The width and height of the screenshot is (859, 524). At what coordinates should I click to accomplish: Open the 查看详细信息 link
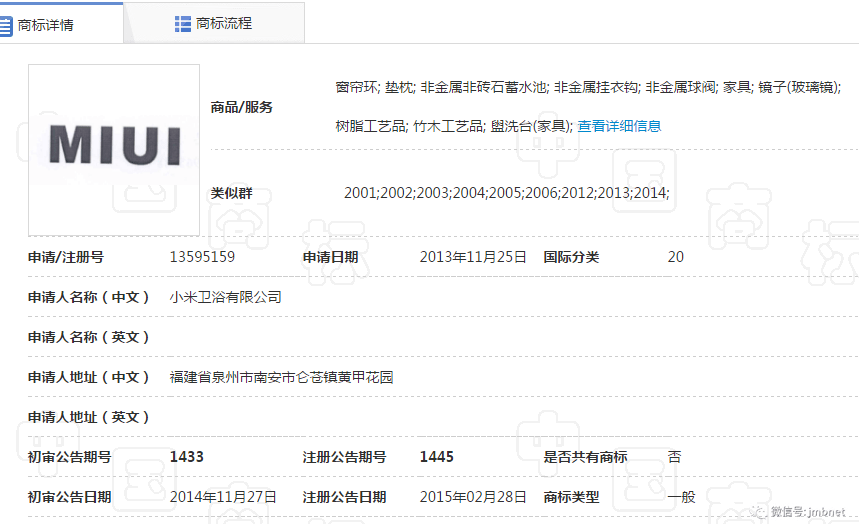(x=619, y=126)
